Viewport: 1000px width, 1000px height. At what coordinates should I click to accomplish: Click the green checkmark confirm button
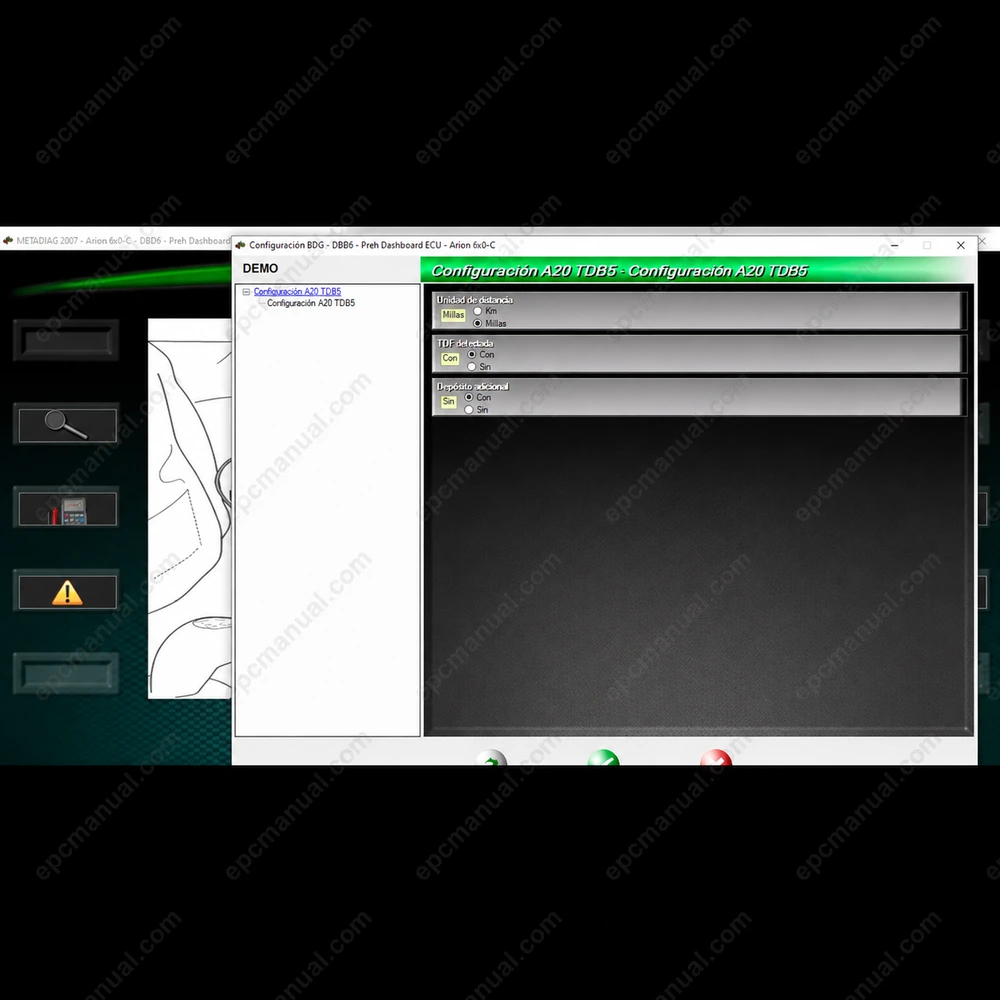603,758
